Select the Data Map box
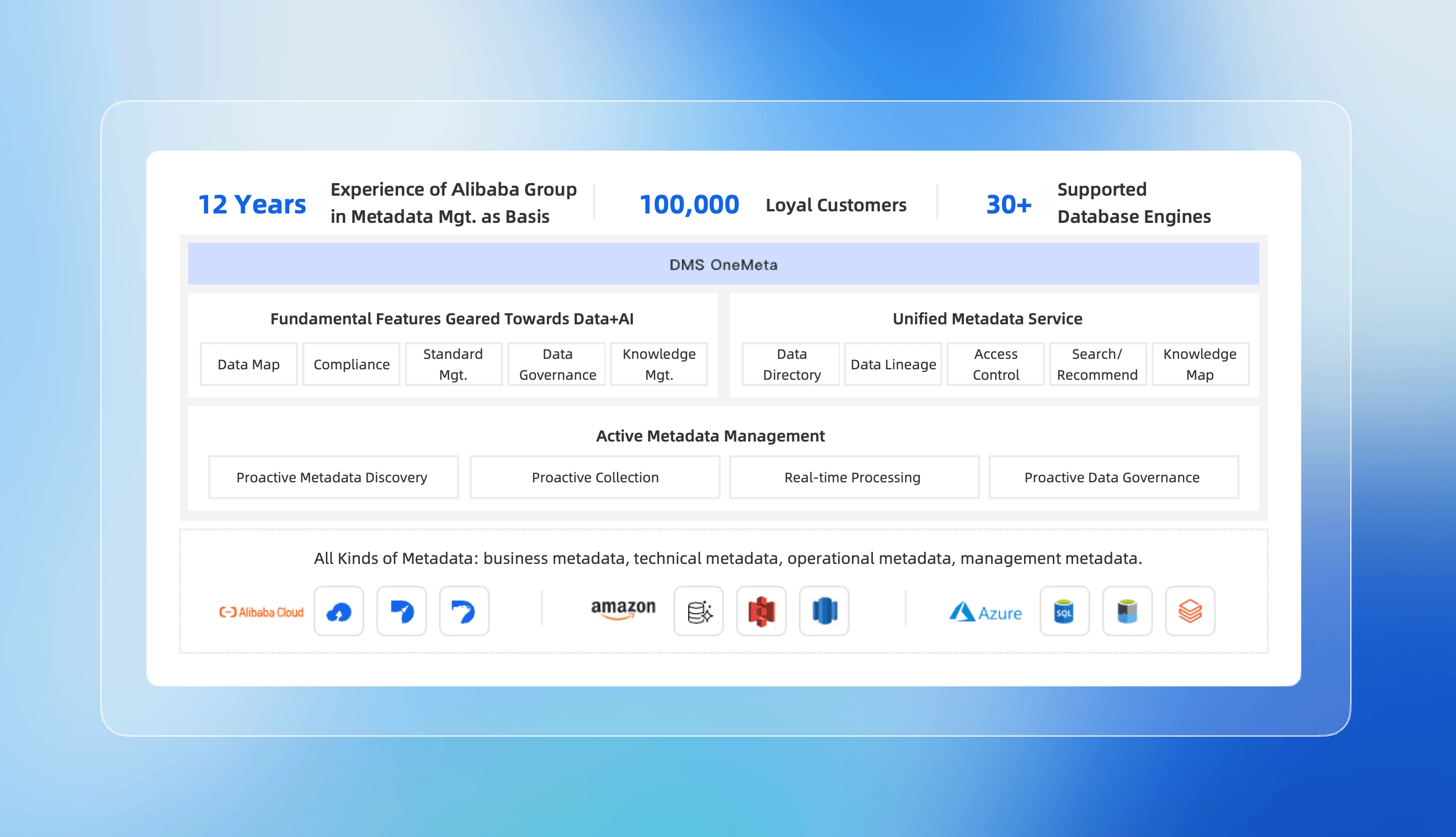This screenshot has width=1456, height=837. click(248, 365)
